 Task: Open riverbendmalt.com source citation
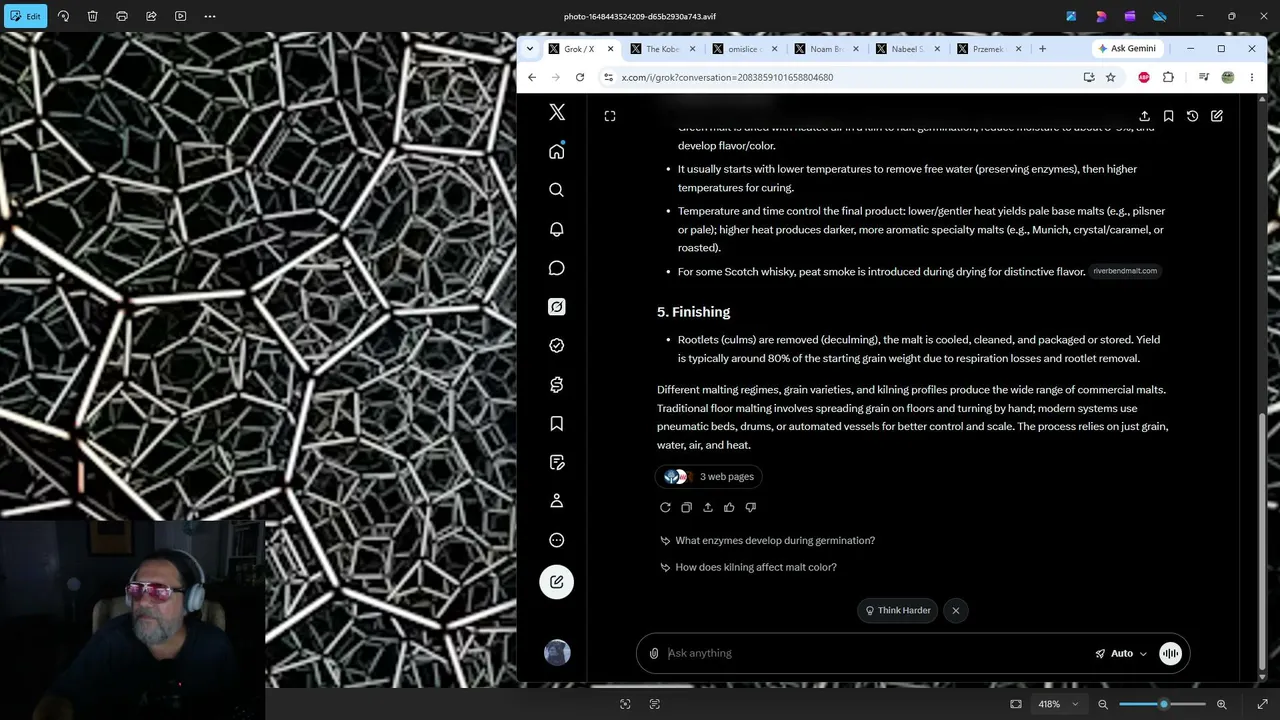pos(1125,271)
